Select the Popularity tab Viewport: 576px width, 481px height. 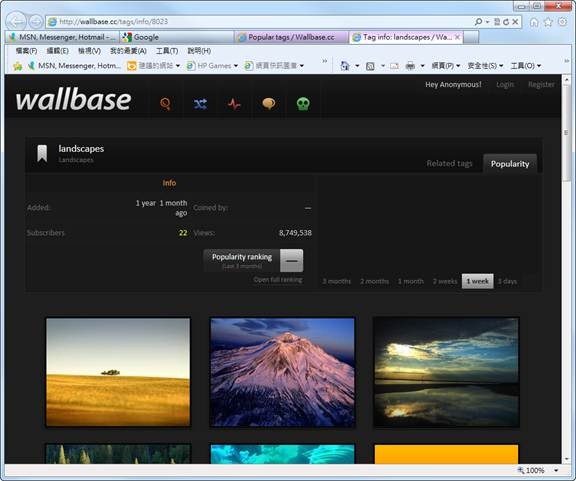pyautogui.click(x=510, y=164)
